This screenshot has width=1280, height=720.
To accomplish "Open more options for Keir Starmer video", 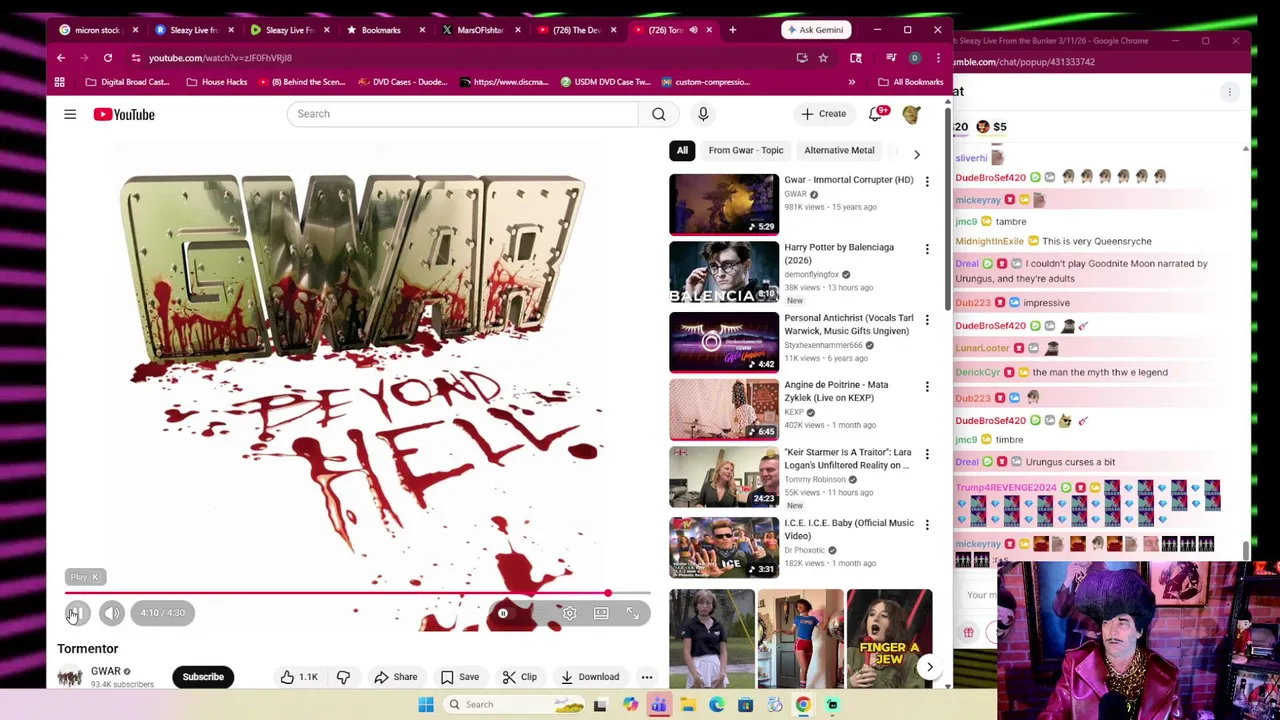I will [927, 455].
